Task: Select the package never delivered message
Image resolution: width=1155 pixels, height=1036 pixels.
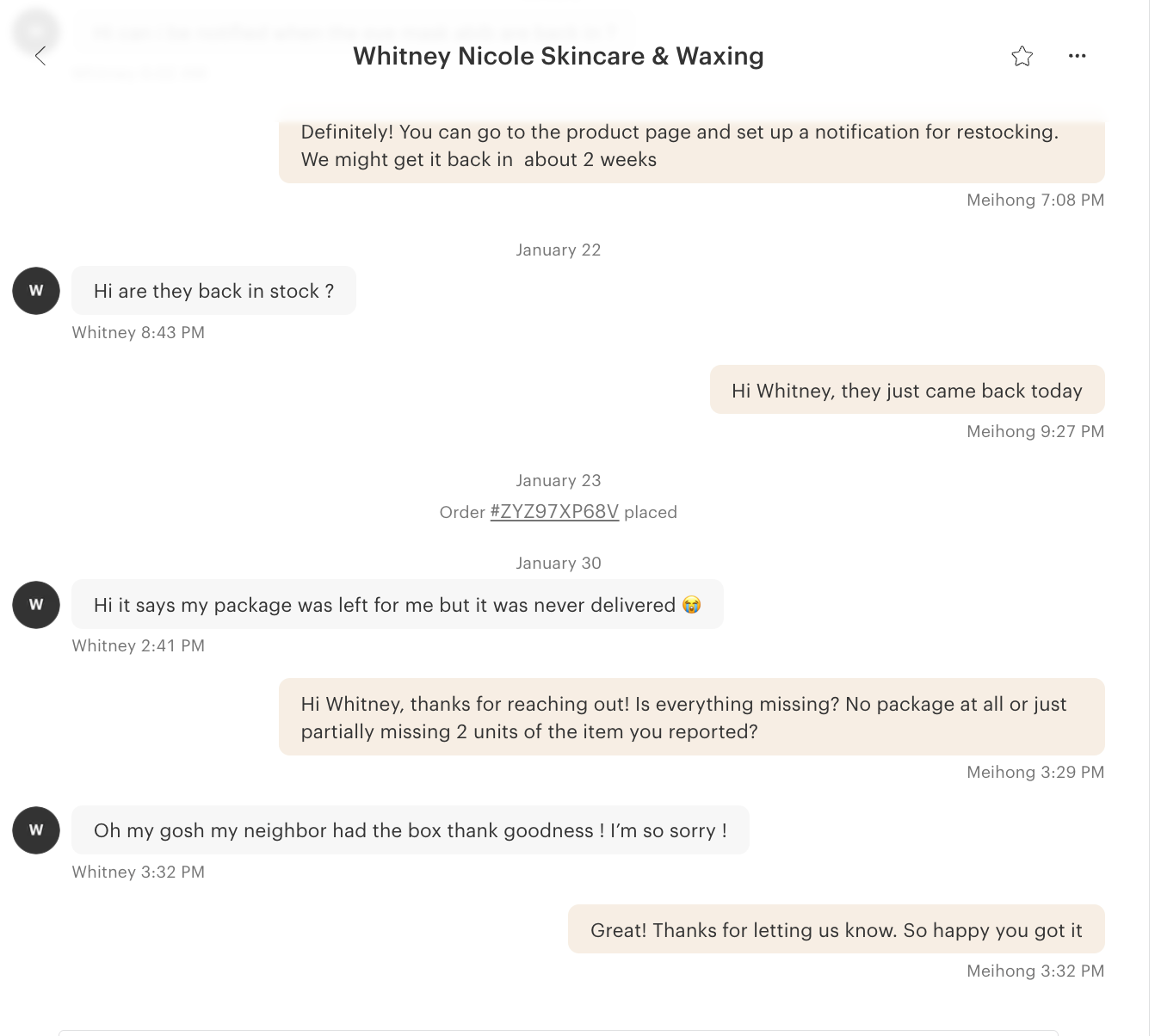Action: click(x=384, y=606)
